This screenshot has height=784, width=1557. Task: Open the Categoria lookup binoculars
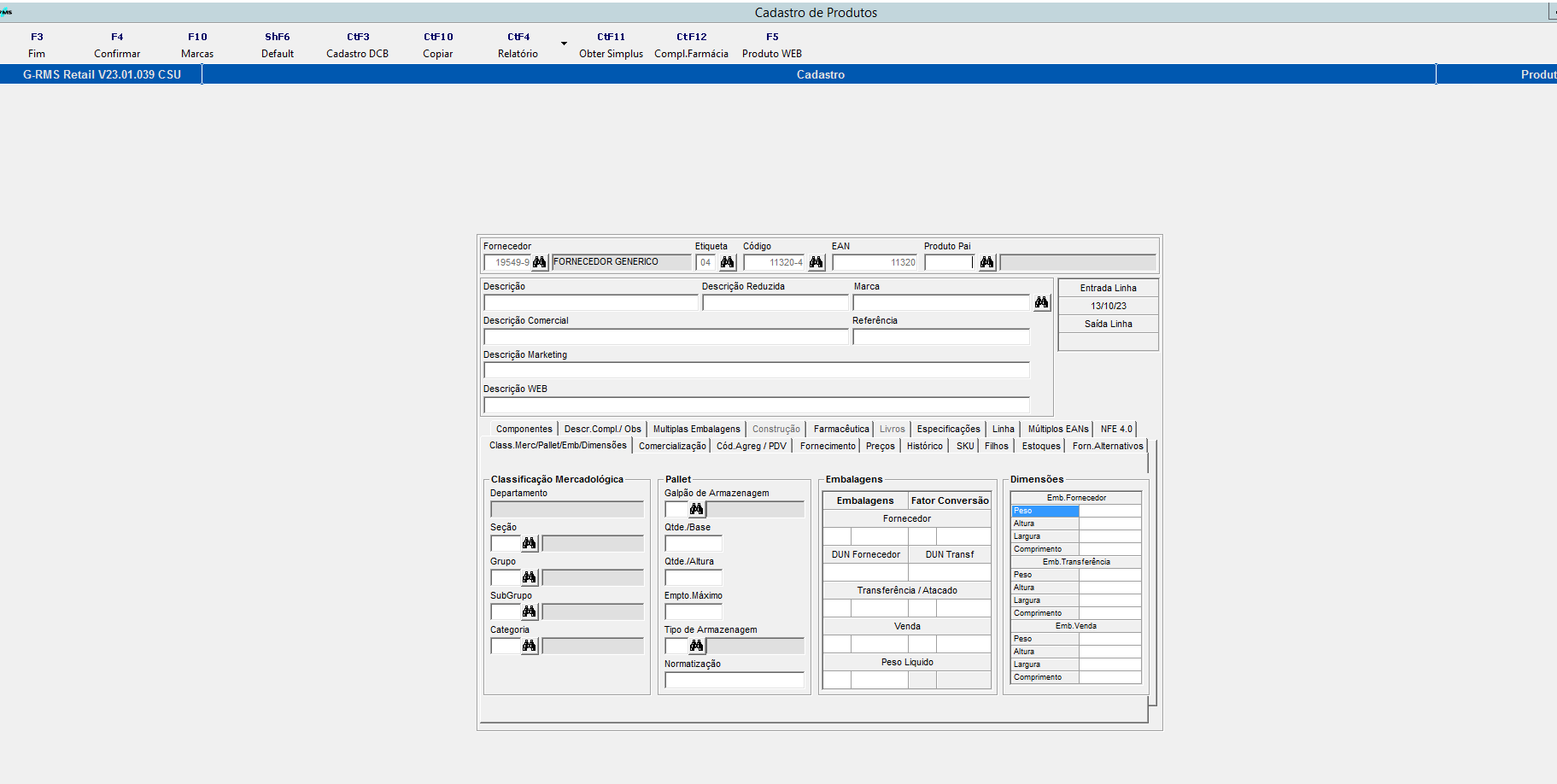tap(529, 646)
